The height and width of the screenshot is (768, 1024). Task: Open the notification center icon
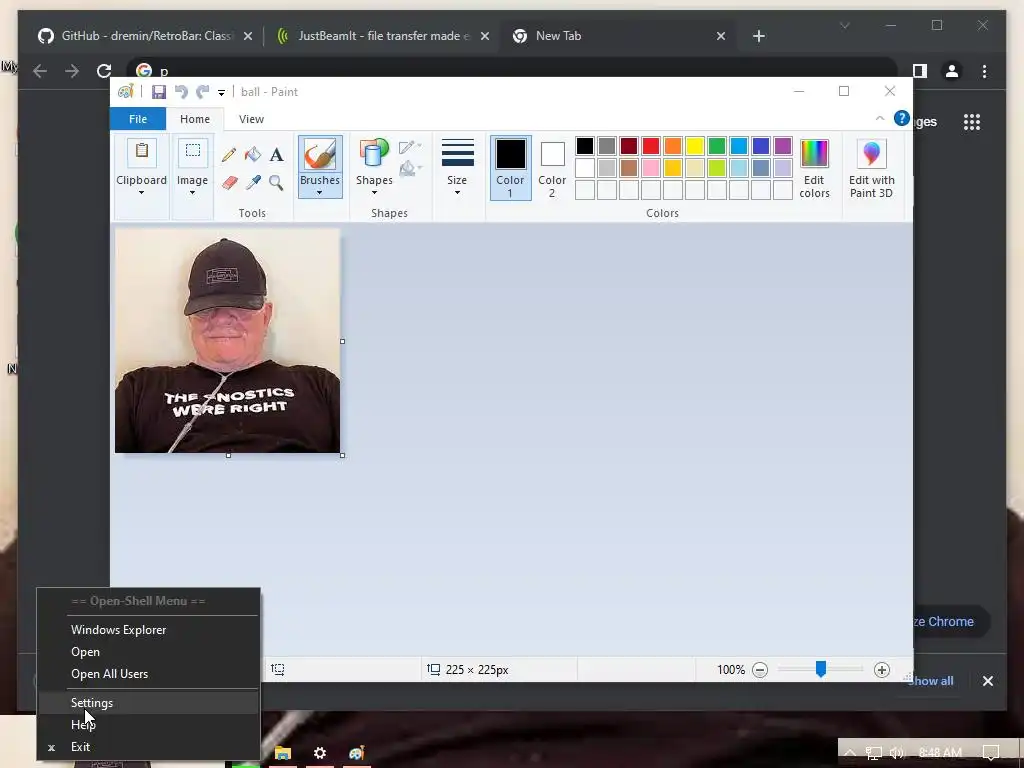coord(991,752)
